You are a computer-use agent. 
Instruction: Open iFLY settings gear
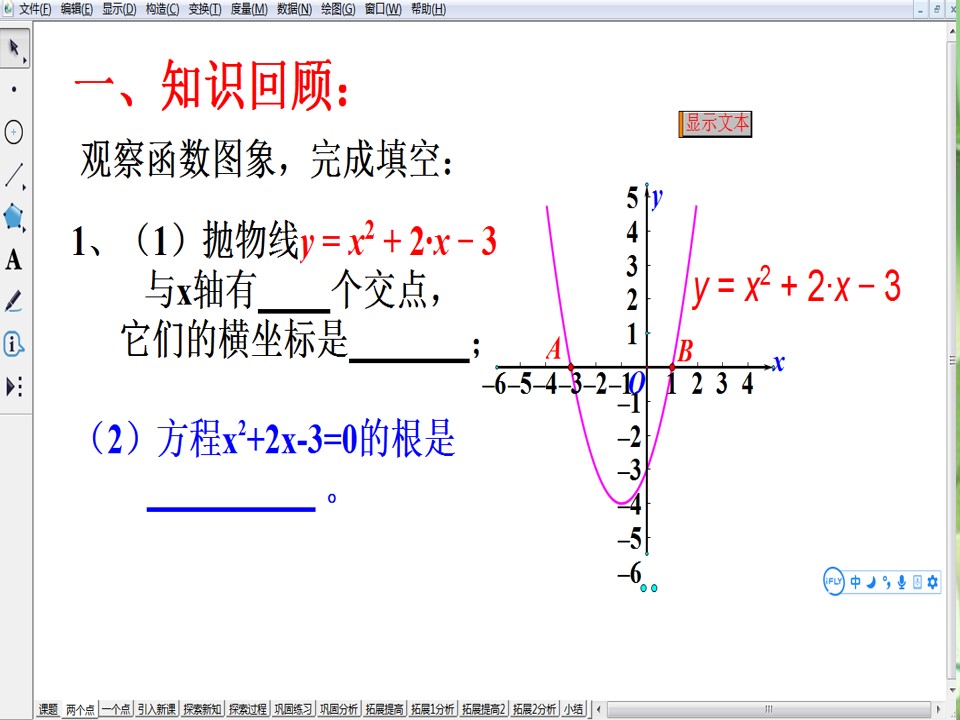(932, 582)
